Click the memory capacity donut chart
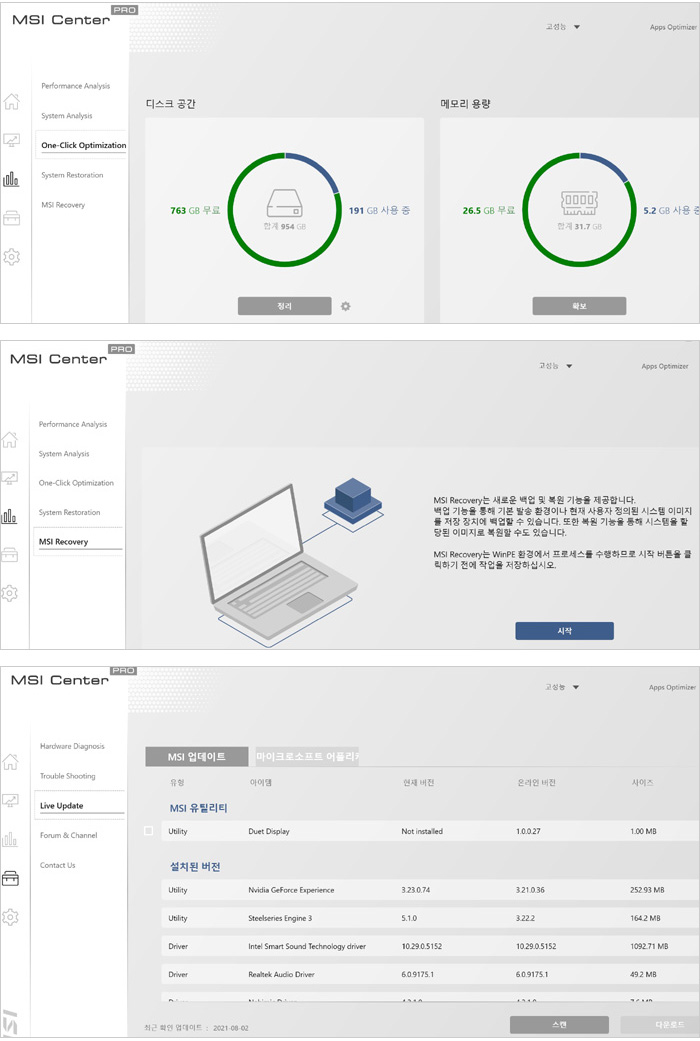This screenshot has height=1041, width=700. (x=579, y=210)
